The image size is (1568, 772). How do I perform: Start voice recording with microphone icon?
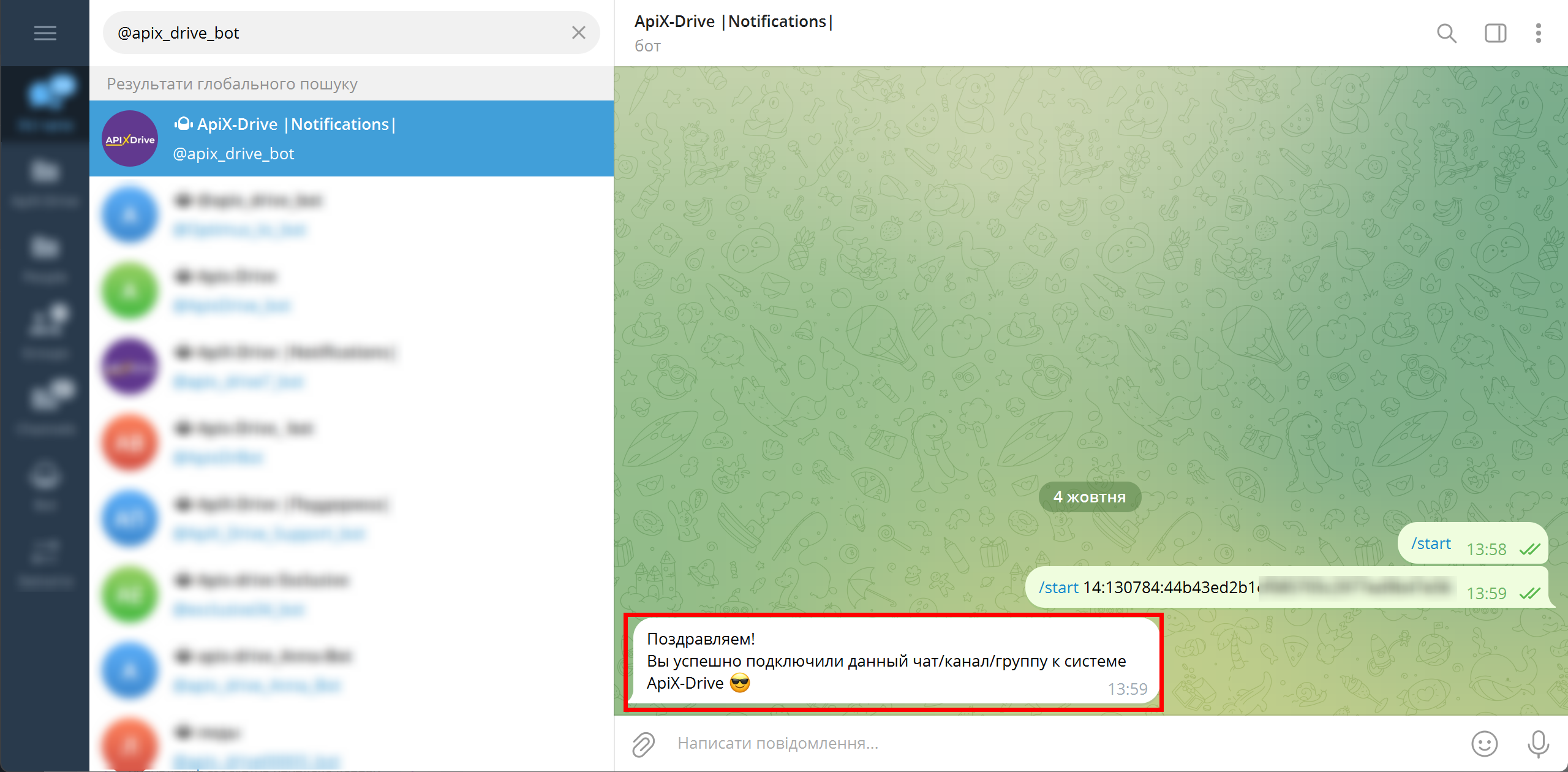coord(1538,744)
